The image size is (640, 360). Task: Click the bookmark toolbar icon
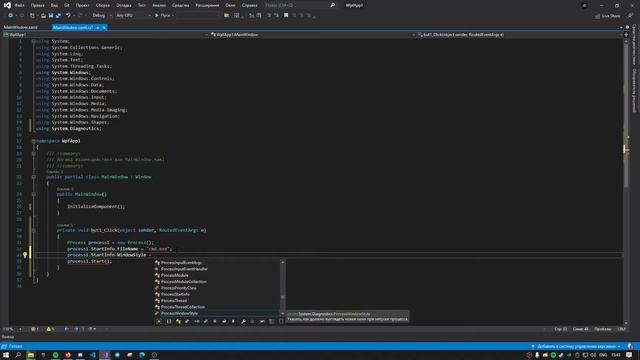click(286, 15)
